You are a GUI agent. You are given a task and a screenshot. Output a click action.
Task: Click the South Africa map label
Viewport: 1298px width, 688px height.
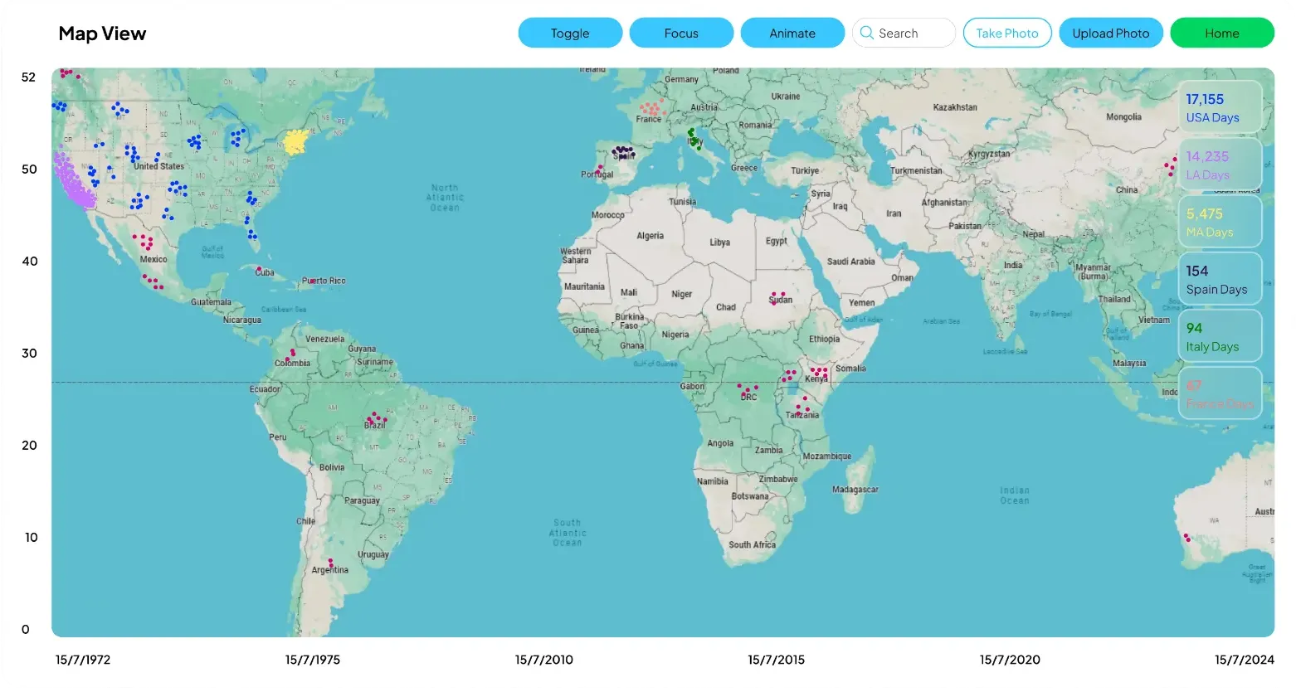pos(752,545)
